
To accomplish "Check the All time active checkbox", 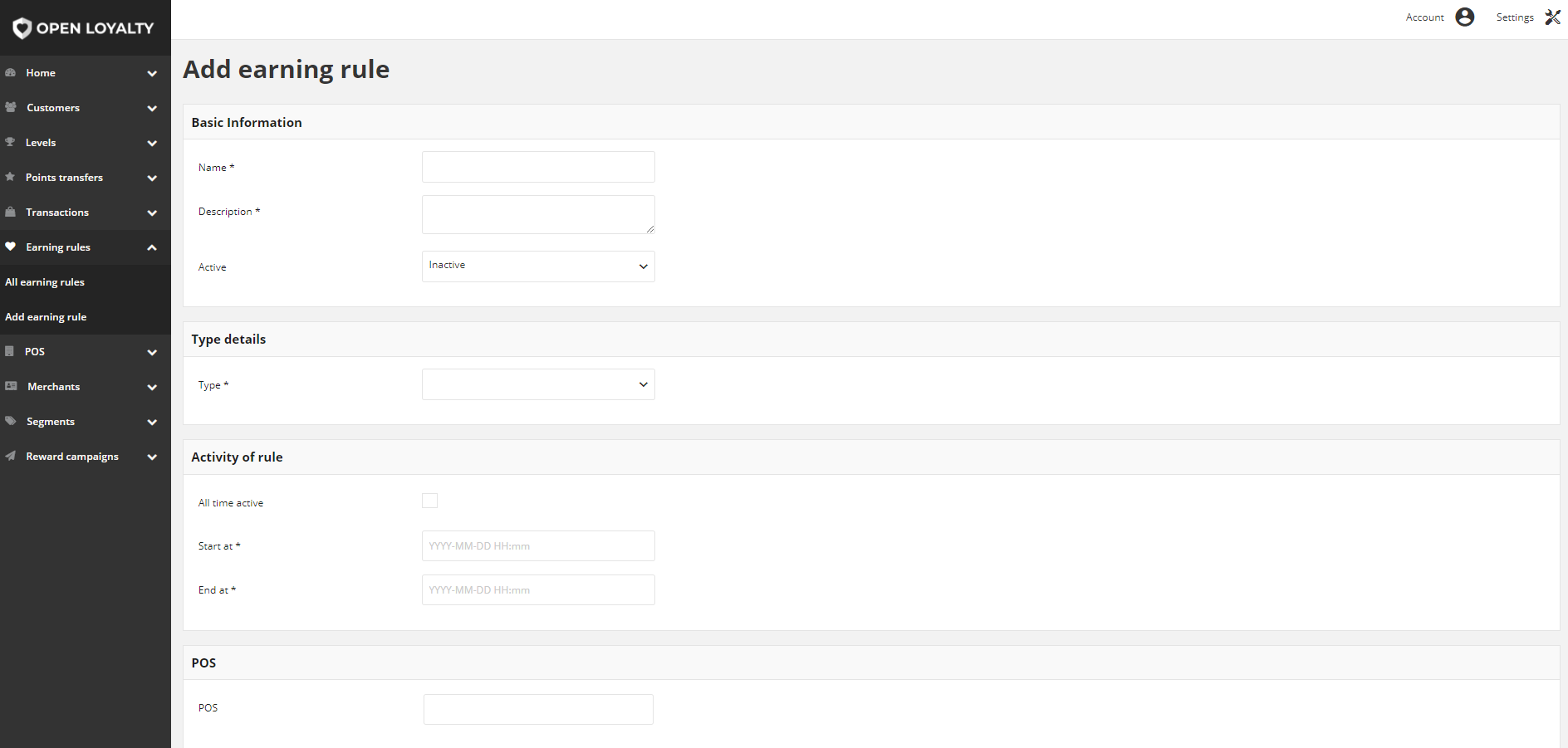I will click(429, 501).
